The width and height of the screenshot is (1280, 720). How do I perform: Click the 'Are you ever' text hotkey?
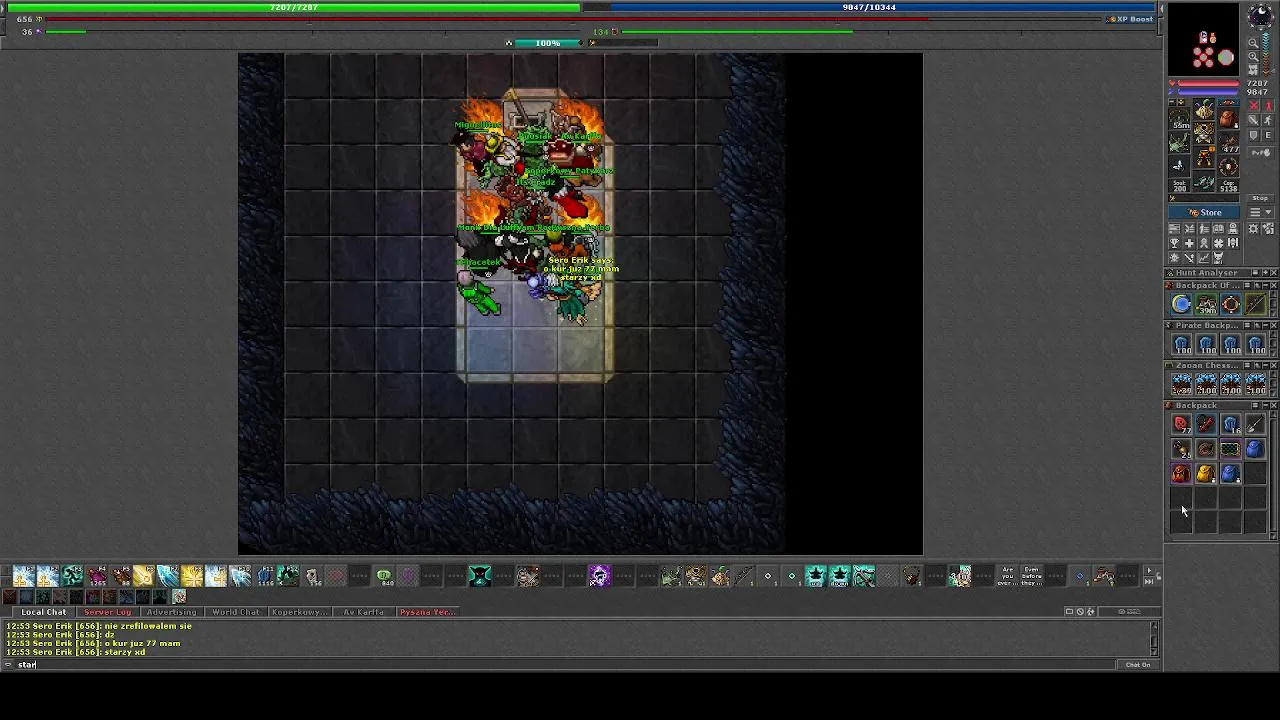(1008, 576)
